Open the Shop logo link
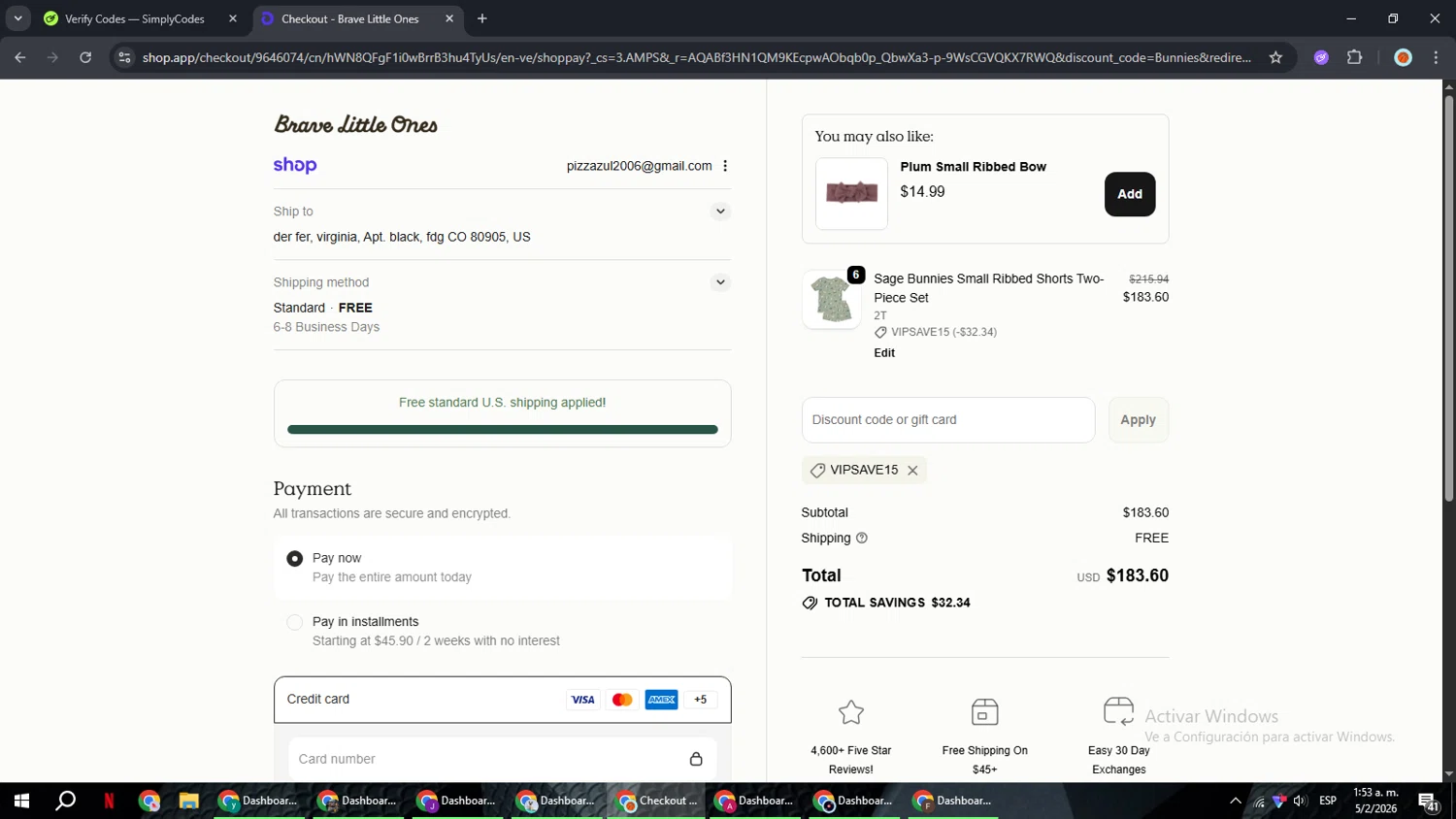This screenshot has width=1456, height=819. click(295, 166)
